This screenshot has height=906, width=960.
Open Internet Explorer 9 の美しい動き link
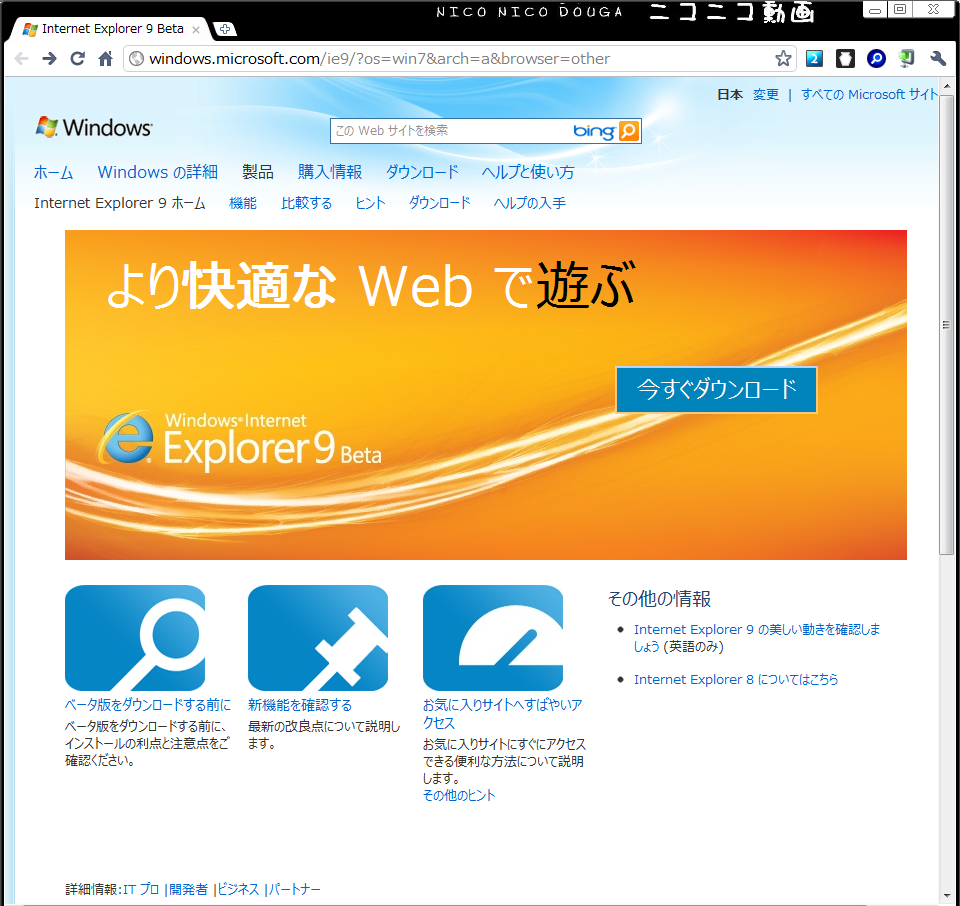coord(757,638)
